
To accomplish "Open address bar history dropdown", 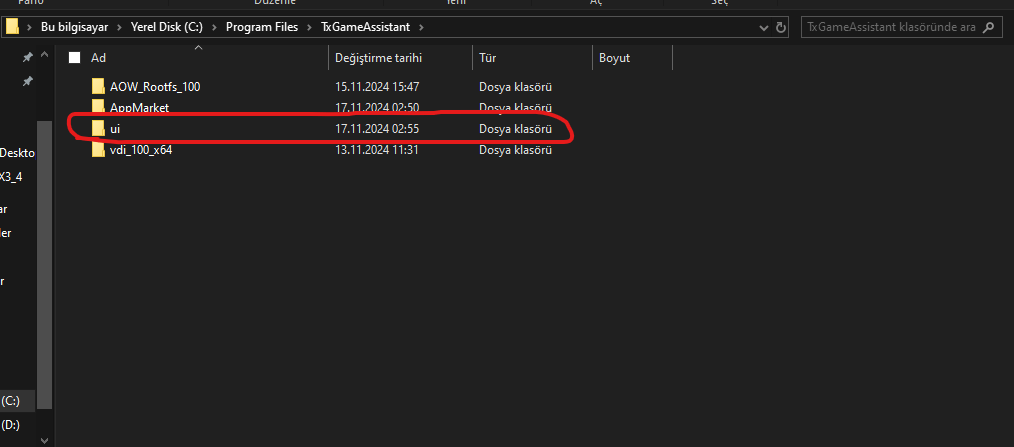I will click(764, 28).
